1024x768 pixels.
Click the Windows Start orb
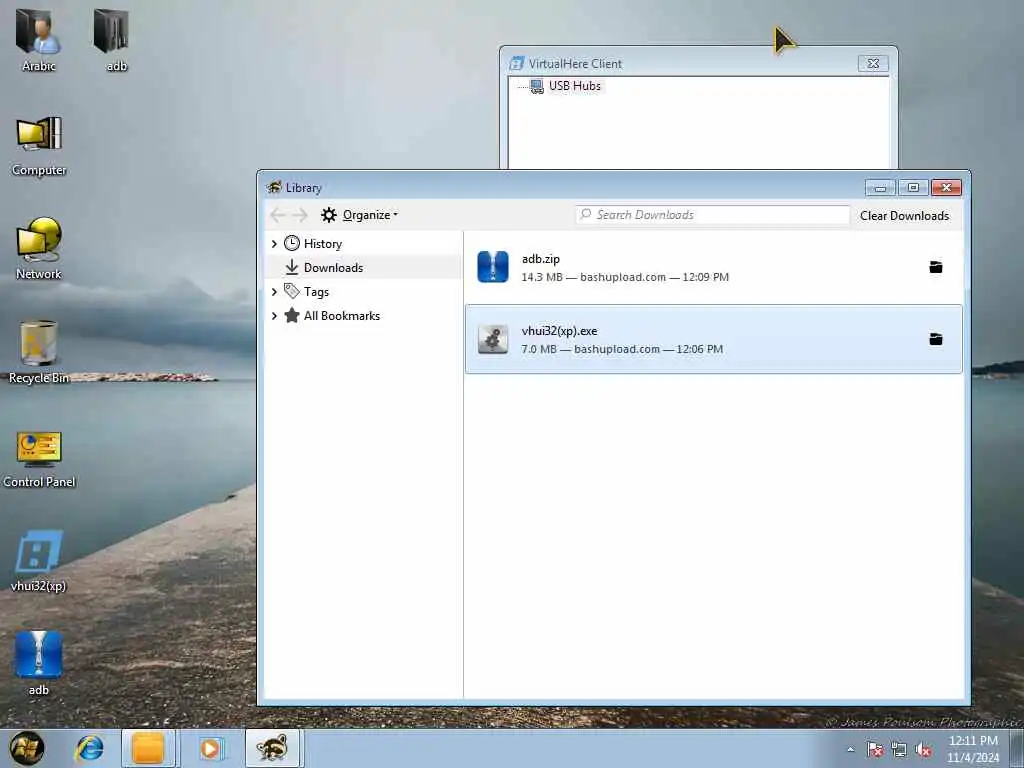[27, 748]
